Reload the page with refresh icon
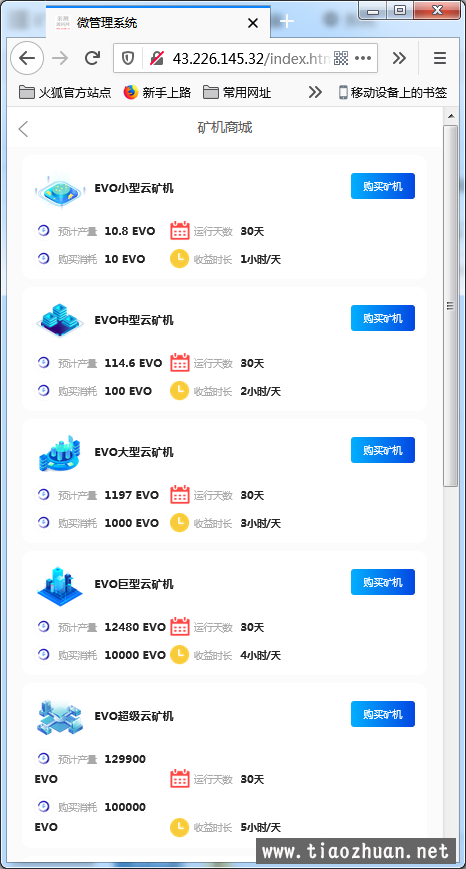The height and width of the screenshot is (869, 466). [x=92, y=58]
